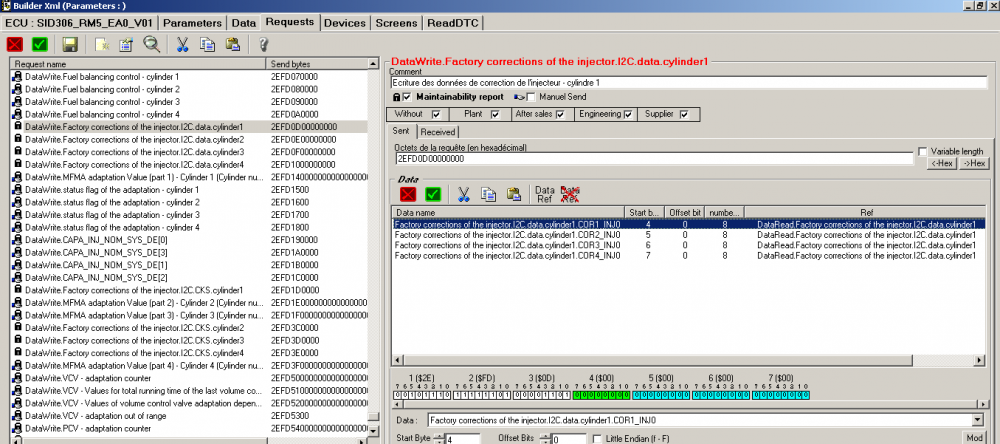The image size is (1000, 444).
Task: Open the Data combo box dropdown arrow
Action: 977,420
